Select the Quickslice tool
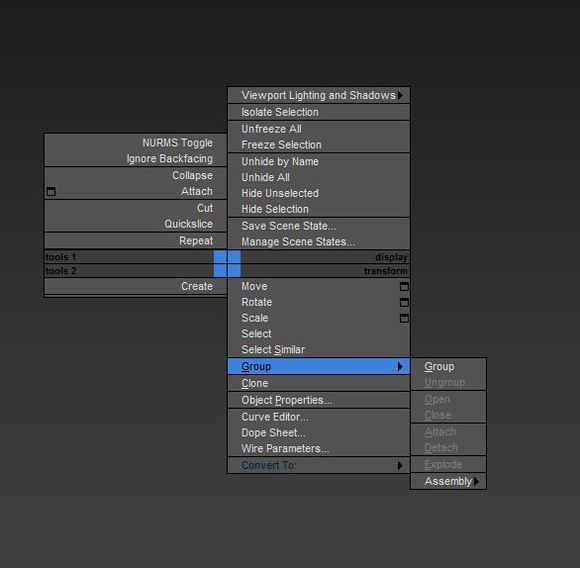The height and width of the screenshot is (568, 580). coord(136,224)
